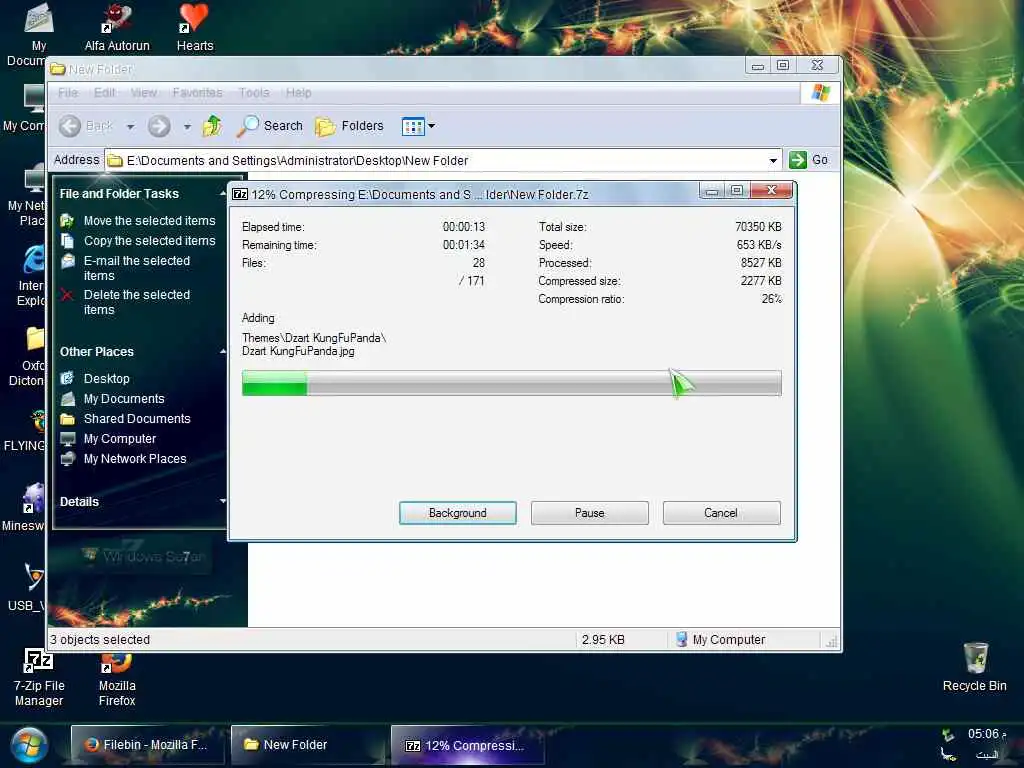Toggle the Folders pane in Explorer
Image resolution: width=1024 pixels, height=768 pixels.
tap(349, 126)
